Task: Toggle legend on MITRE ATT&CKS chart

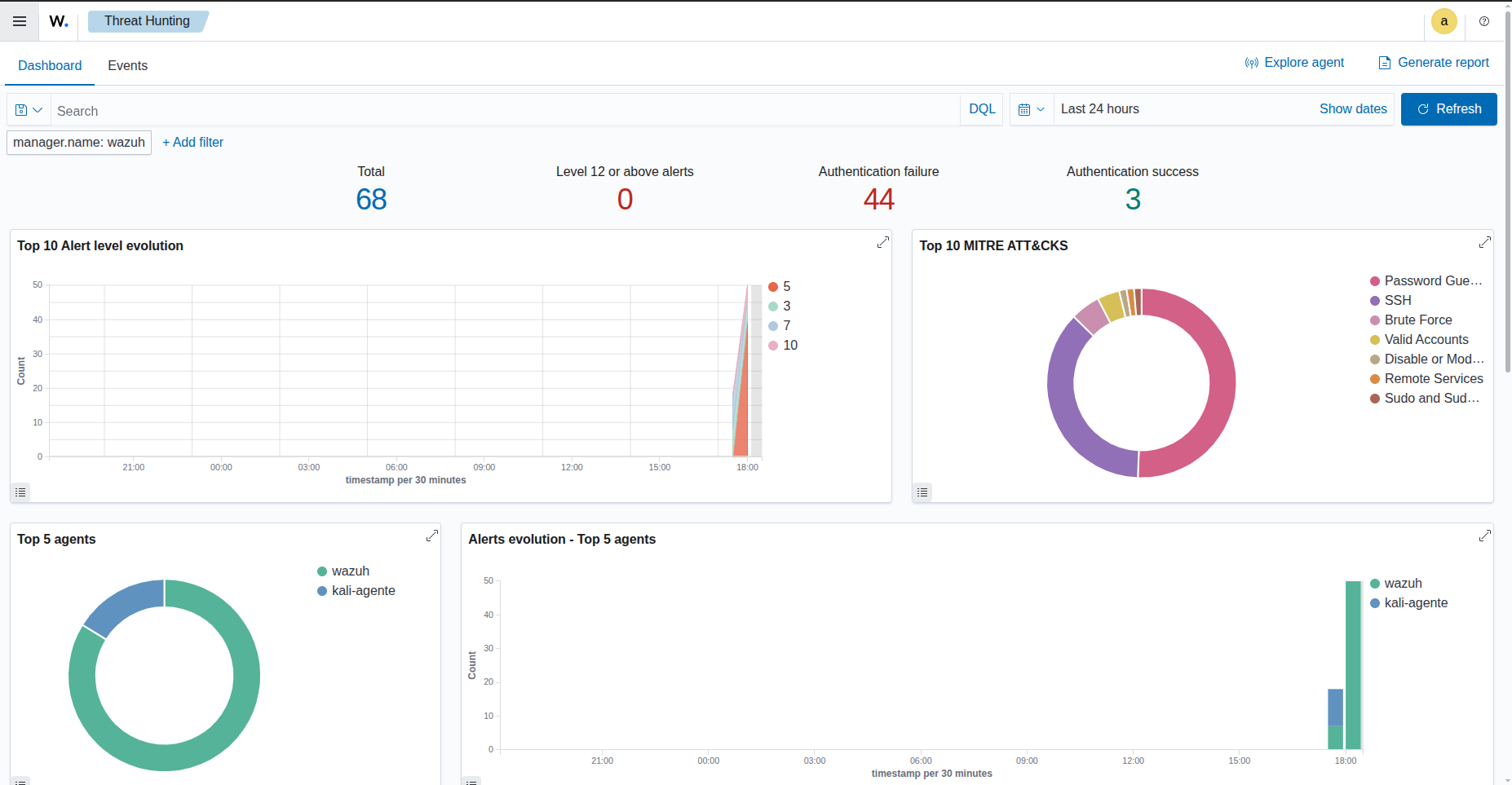Action: [x=922, y=492]
